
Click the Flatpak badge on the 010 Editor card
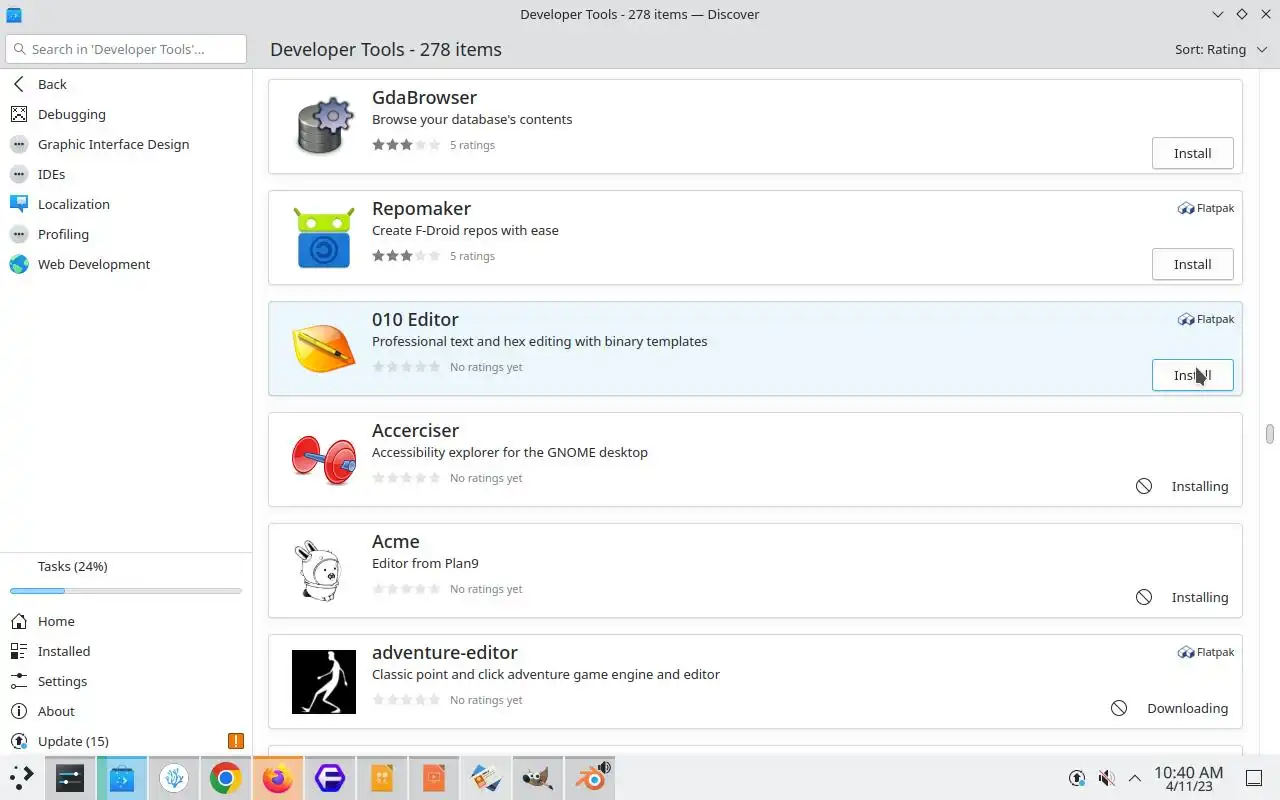pos(1206,319)
